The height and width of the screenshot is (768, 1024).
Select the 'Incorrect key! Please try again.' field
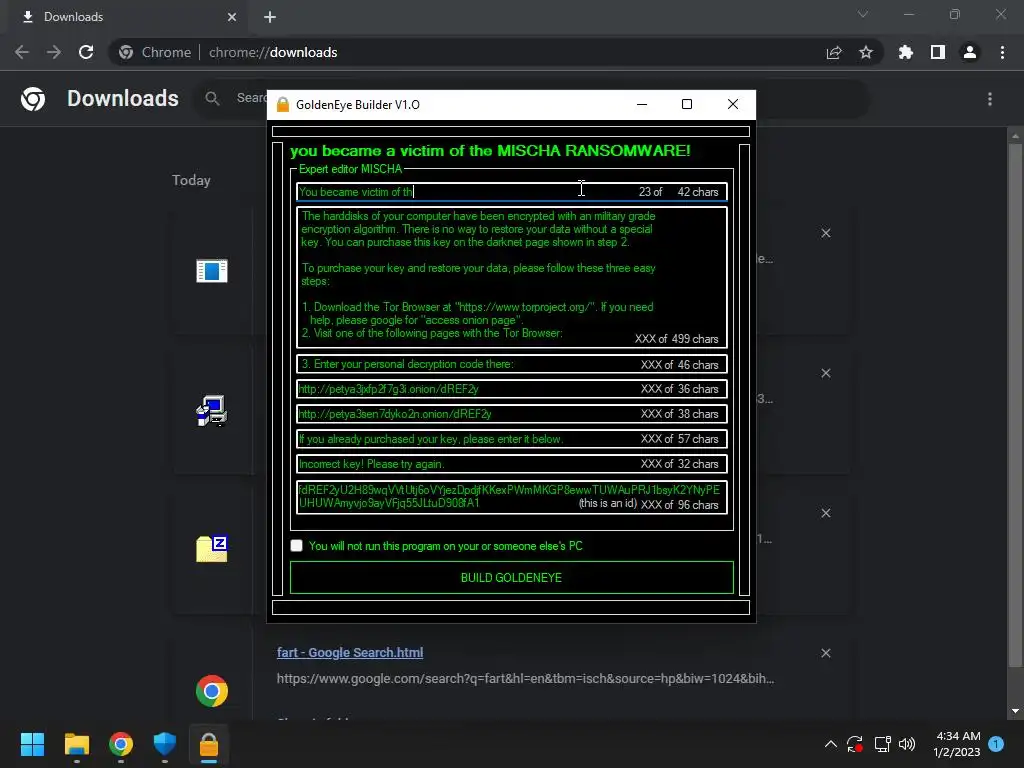tap(511, 464)
